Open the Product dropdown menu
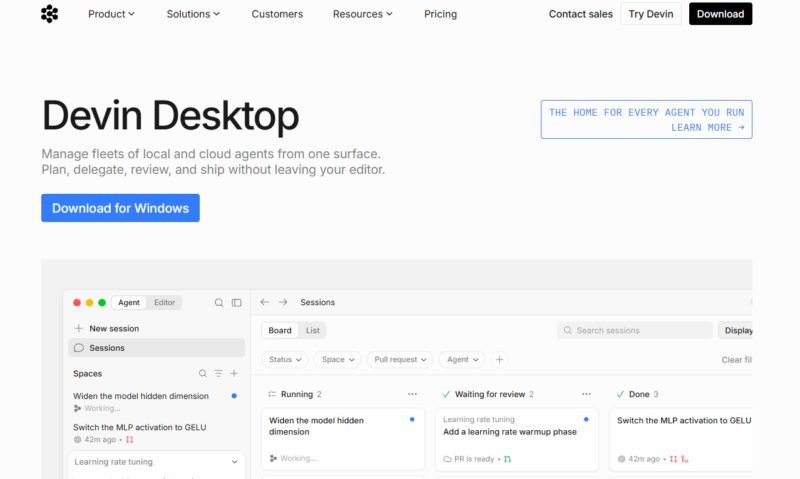 tap(111, 14)
